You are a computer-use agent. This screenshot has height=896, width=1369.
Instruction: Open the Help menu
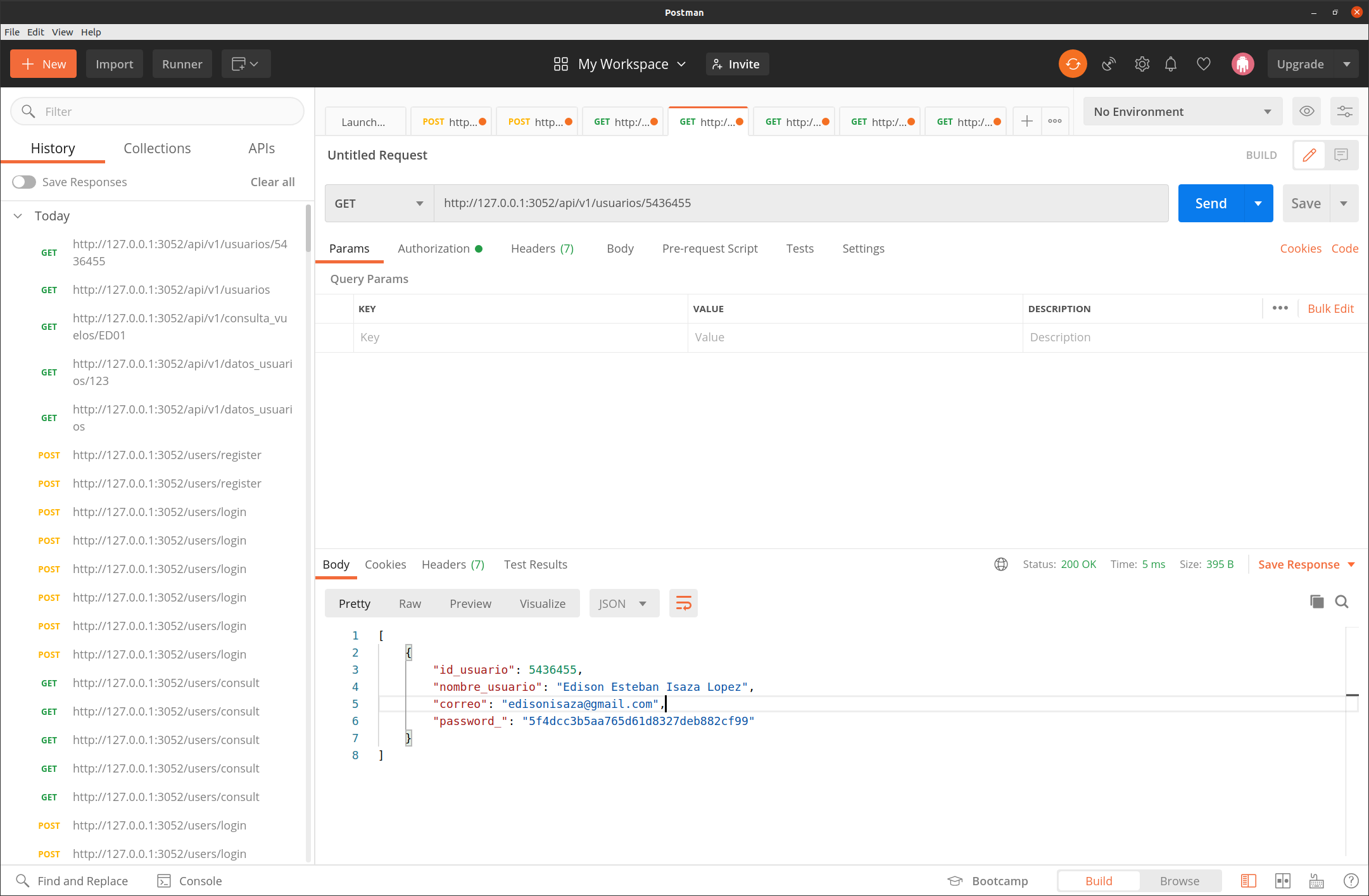91,32
